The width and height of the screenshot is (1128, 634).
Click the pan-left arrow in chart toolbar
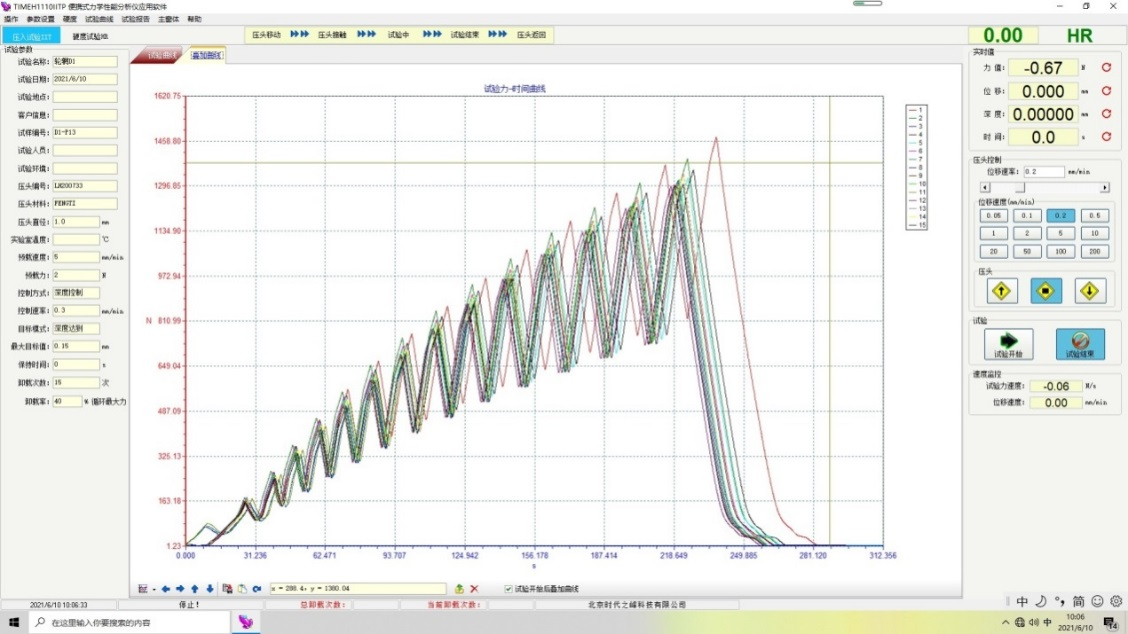click(166, 589)
